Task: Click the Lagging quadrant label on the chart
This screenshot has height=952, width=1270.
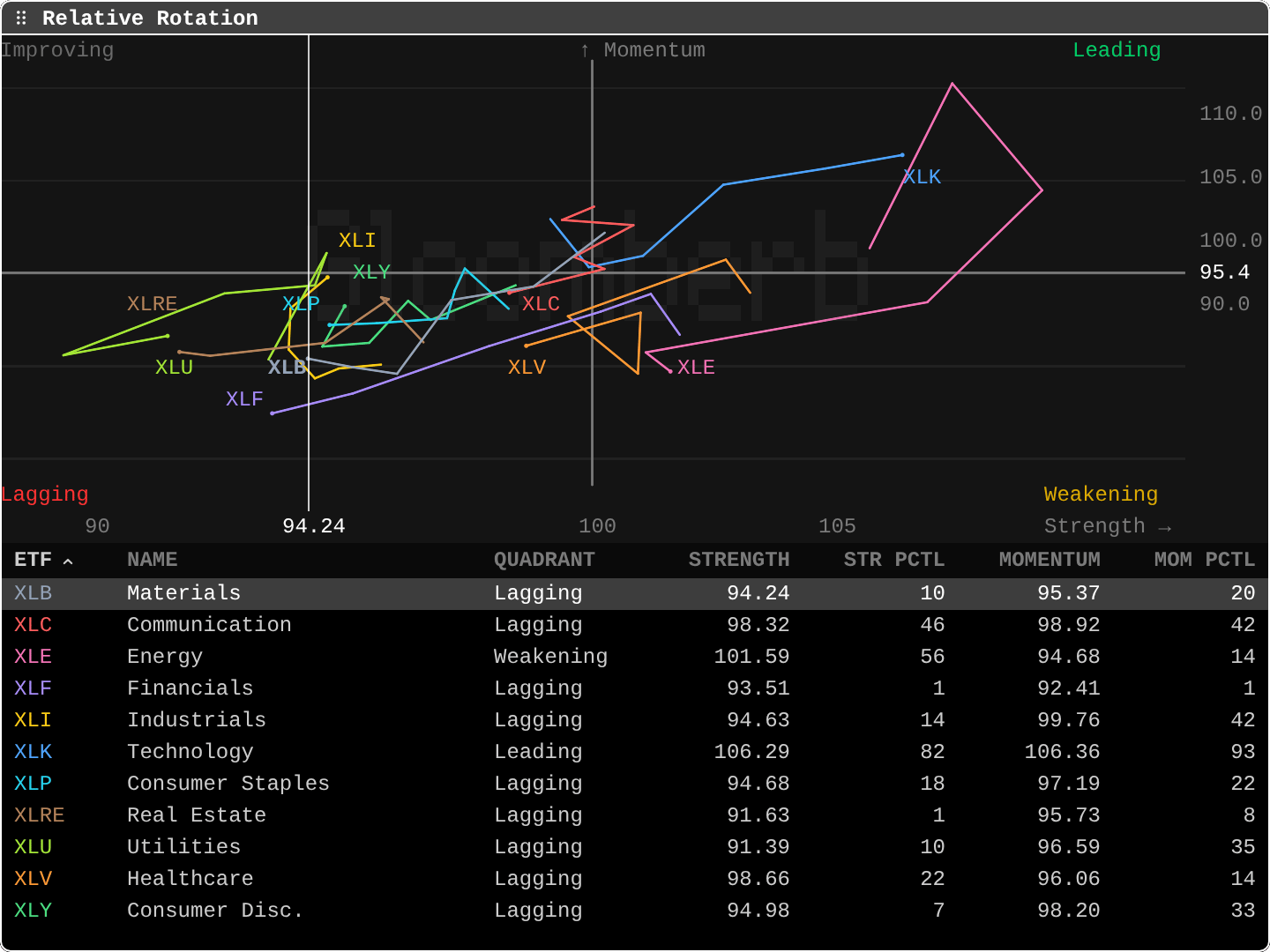Action: [x=45, y=495]
